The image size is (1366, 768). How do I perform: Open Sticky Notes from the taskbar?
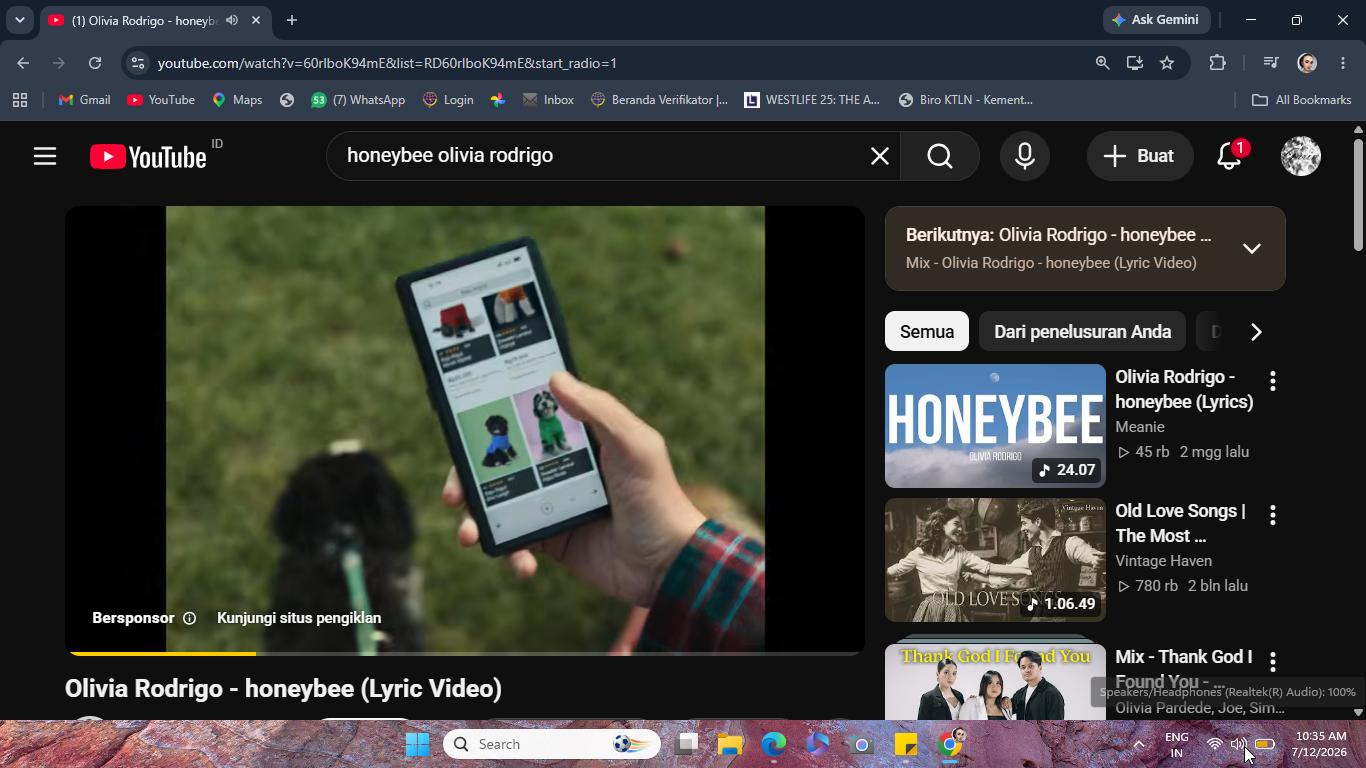click(906, 744)
